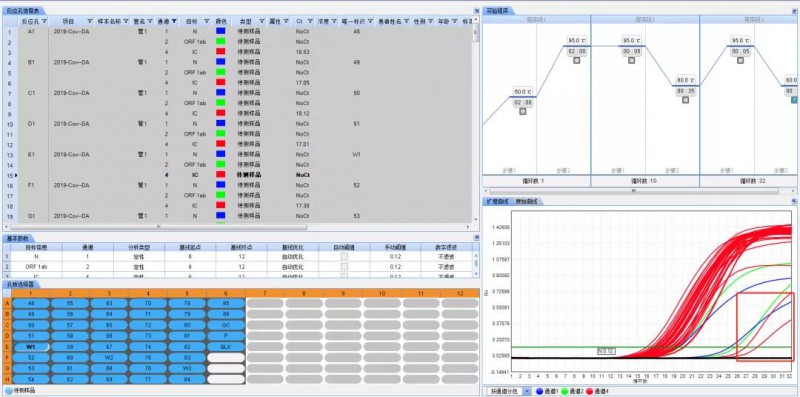Screen dimensions: 800x397
Task: Pin the amplification curve panel
Action: tap(794, 202)
